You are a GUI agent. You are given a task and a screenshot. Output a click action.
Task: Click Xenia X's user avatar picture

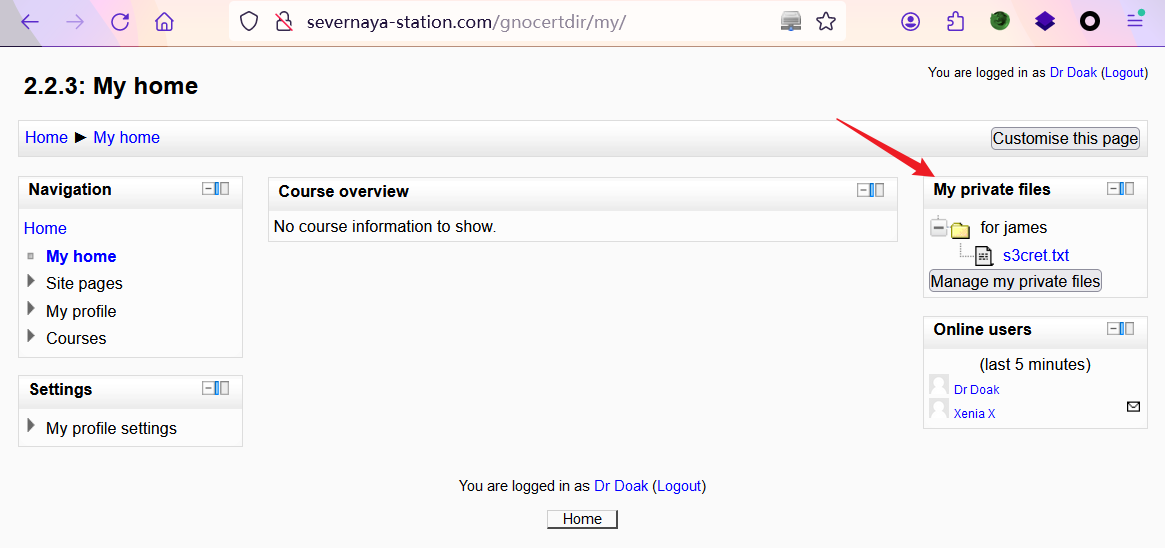click(x=939, y=409)
